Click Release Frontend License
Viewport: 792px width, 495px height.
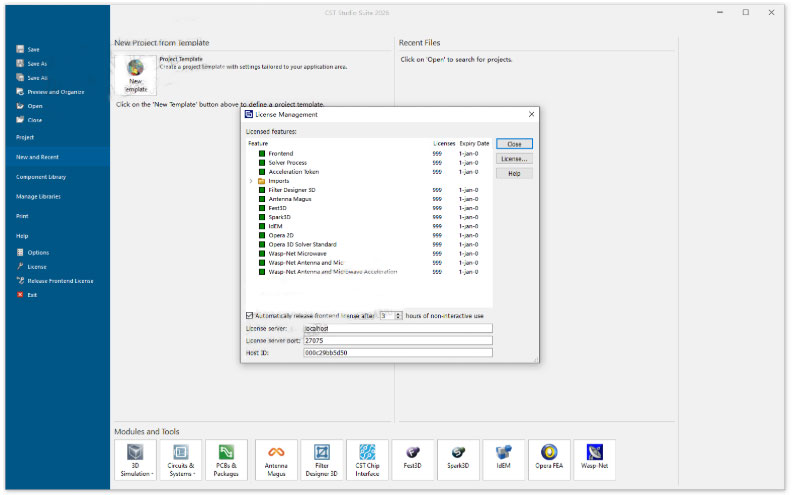(x=55, y=280)
